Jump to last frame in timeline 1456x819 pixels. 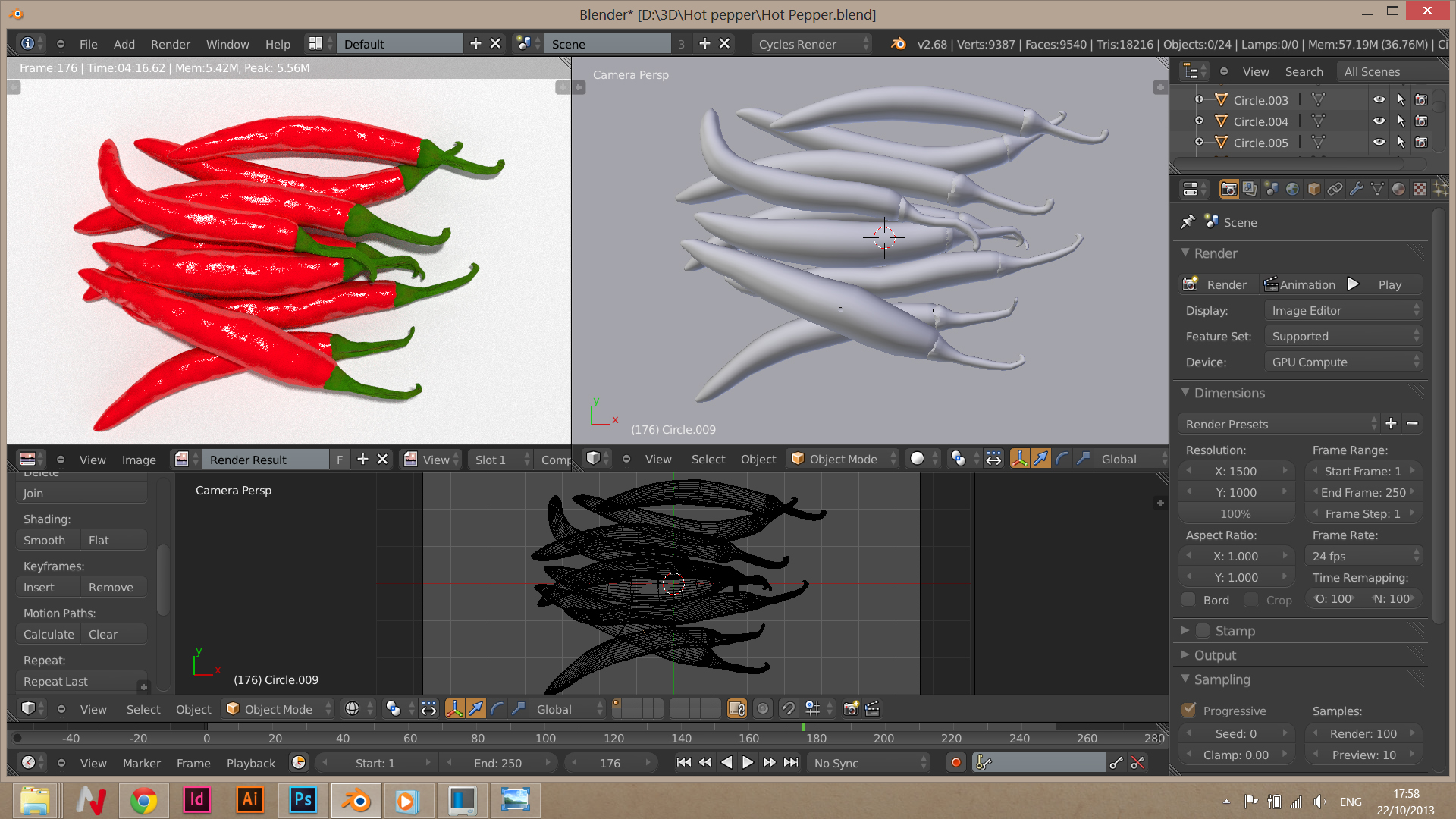[791, 763]
